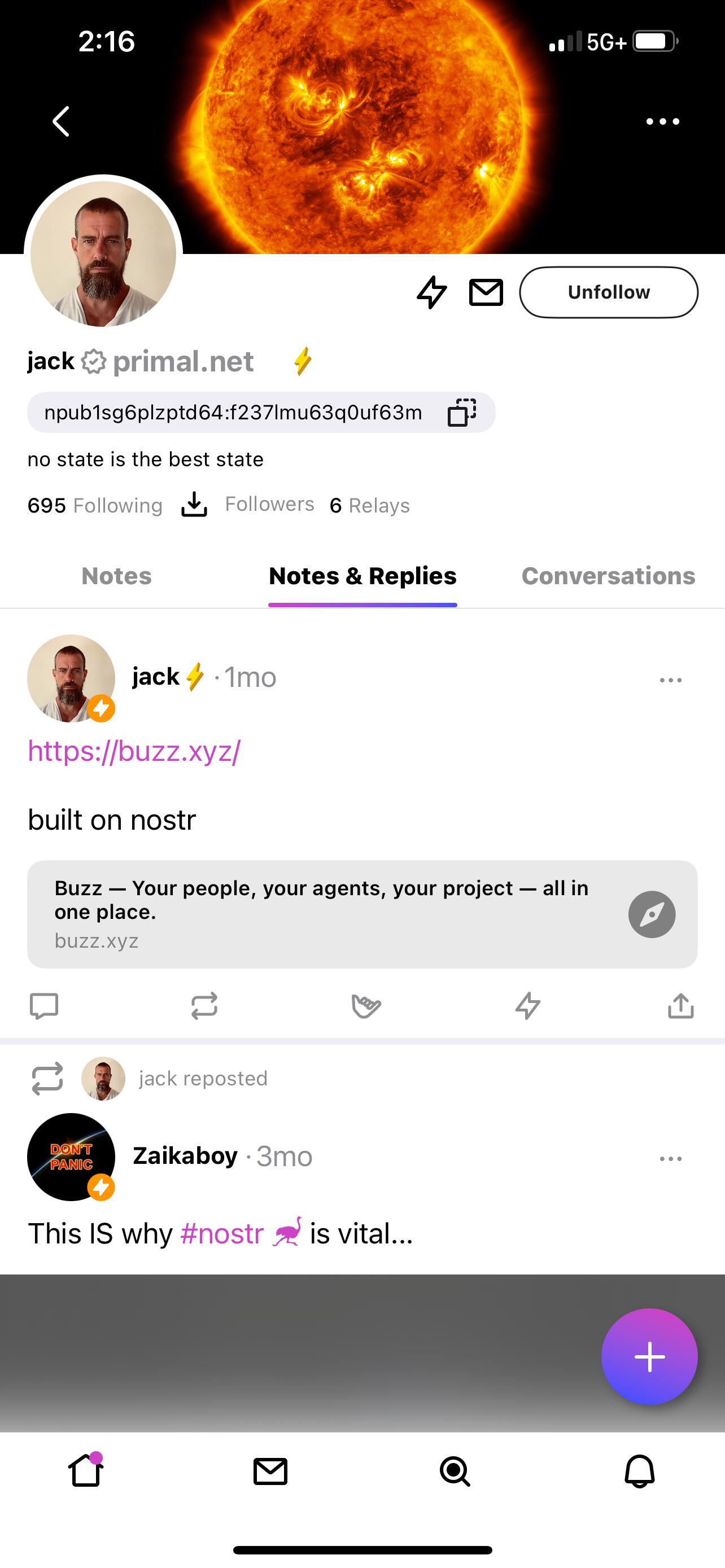Reply to jack's buzz.xyz note
The width and height of the screenshot is (725, 1568).
[44, 1006]
